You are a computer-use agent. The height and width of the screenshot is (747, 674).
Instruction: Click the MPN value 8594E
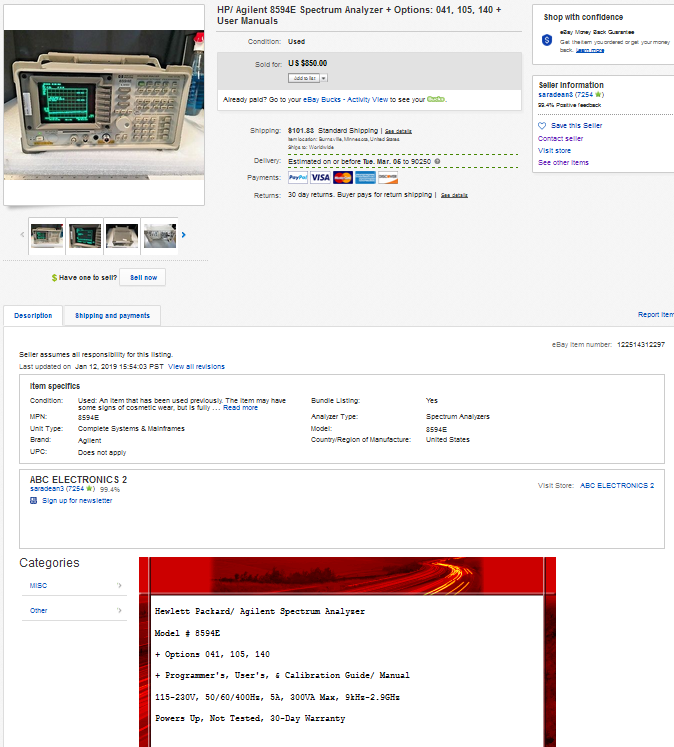click(x=89, y=418)
